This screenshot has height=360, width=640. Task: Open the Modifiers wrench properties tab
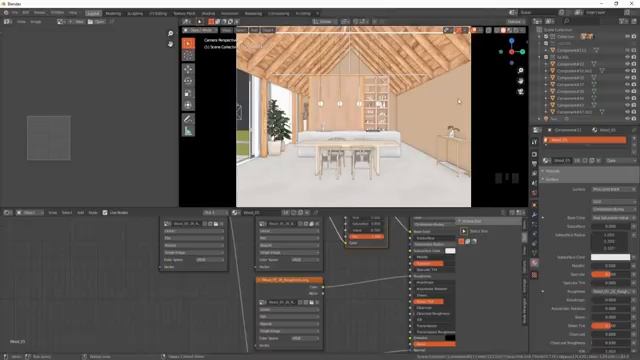point(534,215)
